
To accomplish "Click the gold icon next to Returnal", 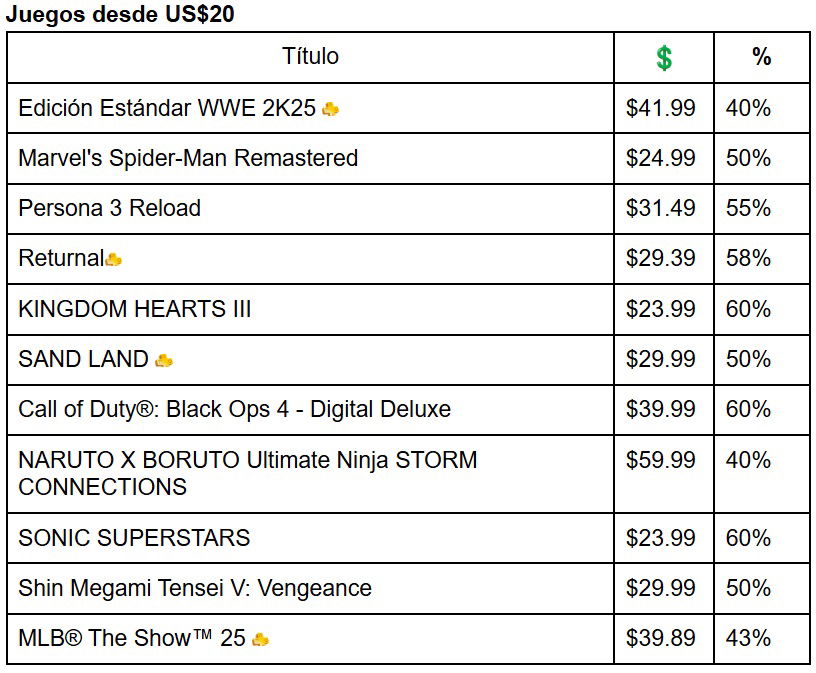I will [113, 259].
